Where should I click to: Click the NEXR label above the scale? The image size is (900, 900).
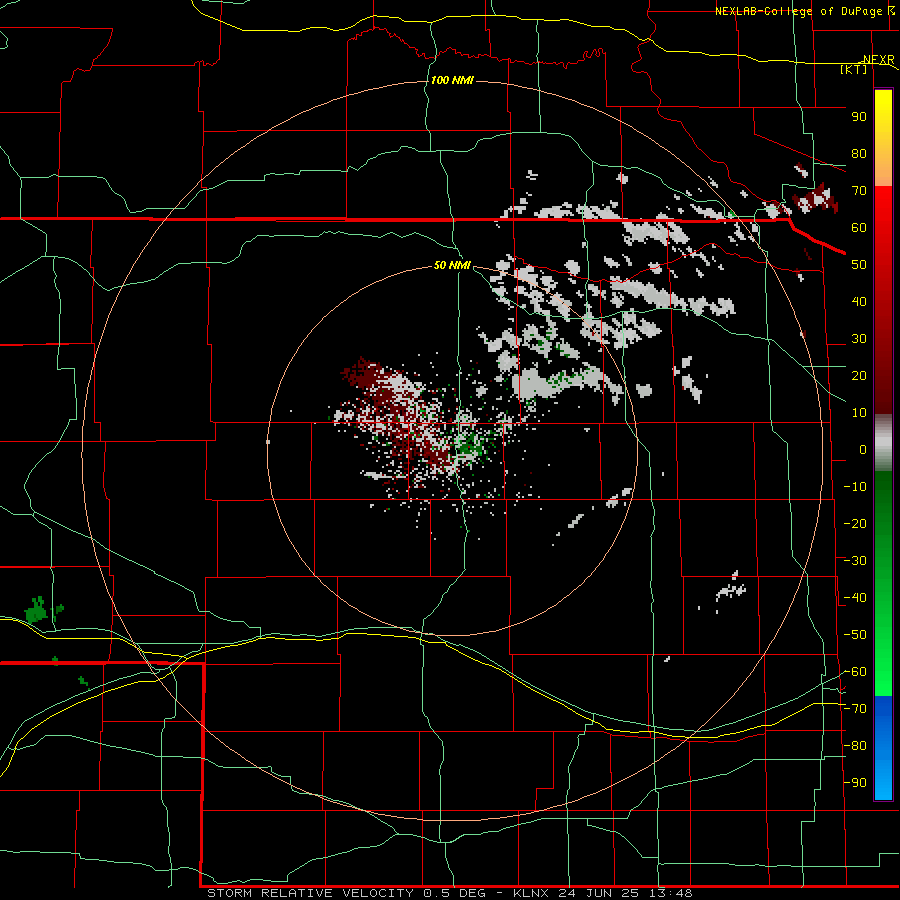pos(879,60)
